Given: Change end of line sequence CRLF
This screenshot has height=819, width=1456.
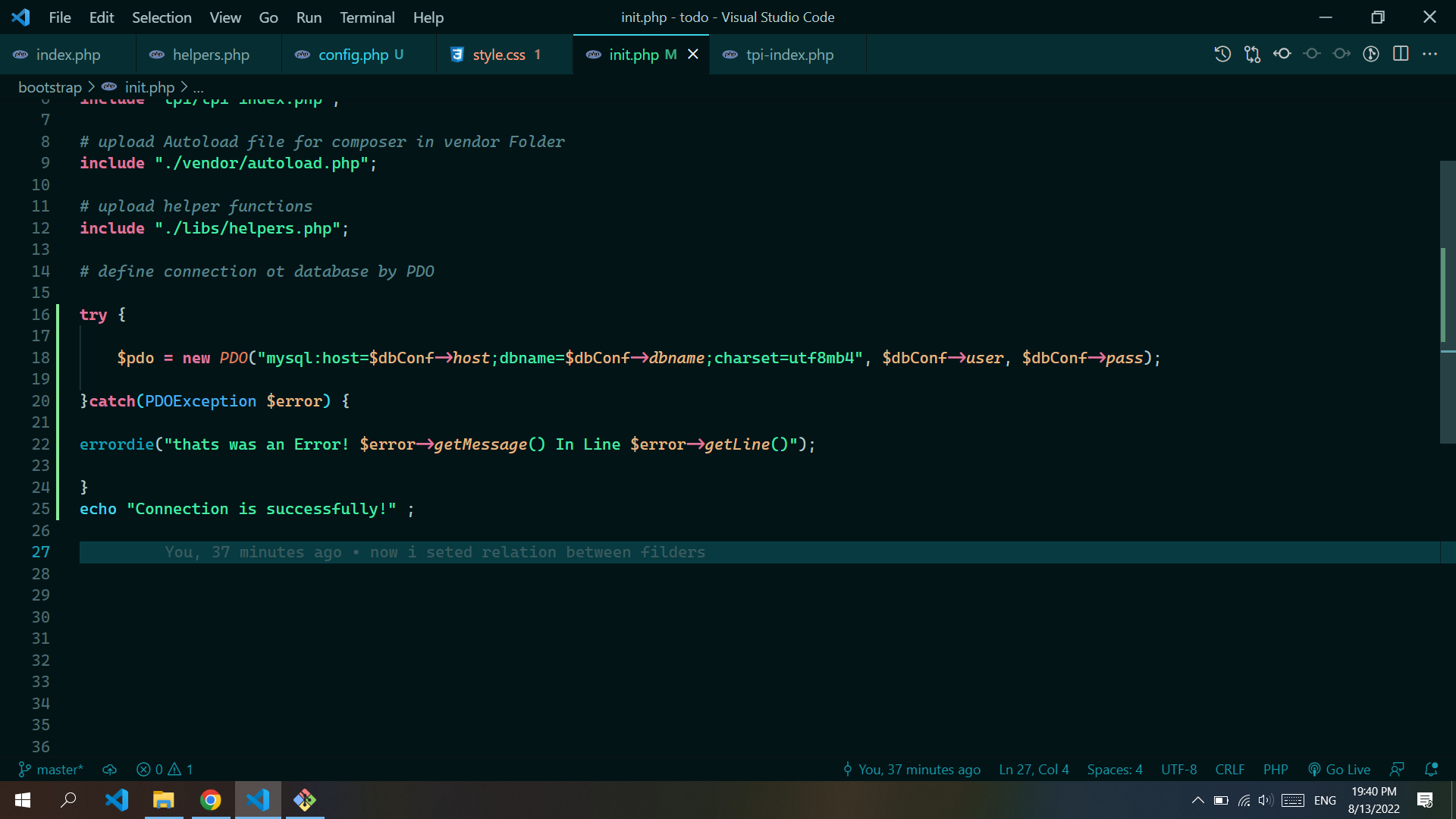Looking at the screenshot, I should tap(1230, 769).
